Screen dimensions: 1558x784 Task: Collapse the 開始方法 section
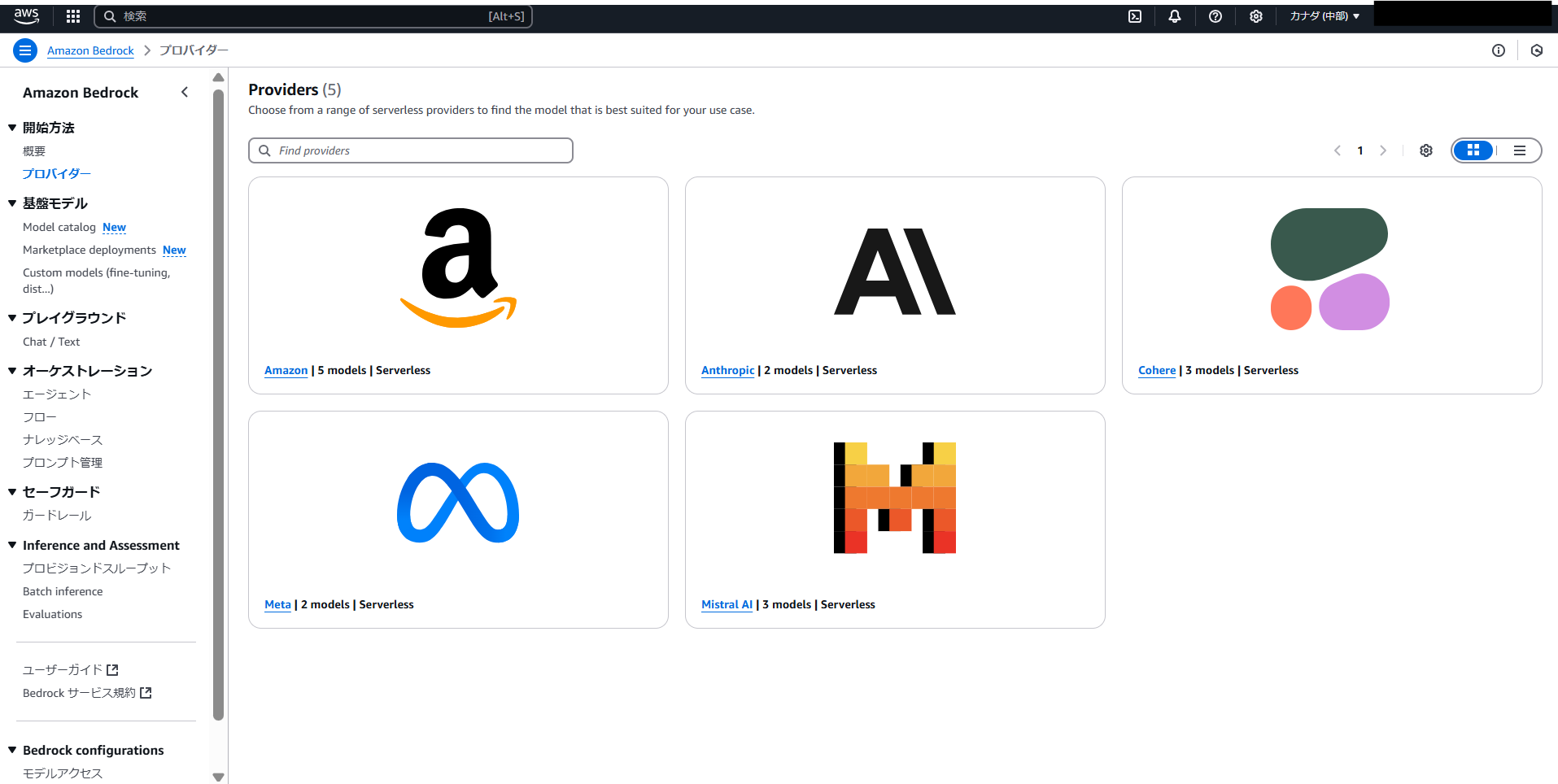[12, 128]
